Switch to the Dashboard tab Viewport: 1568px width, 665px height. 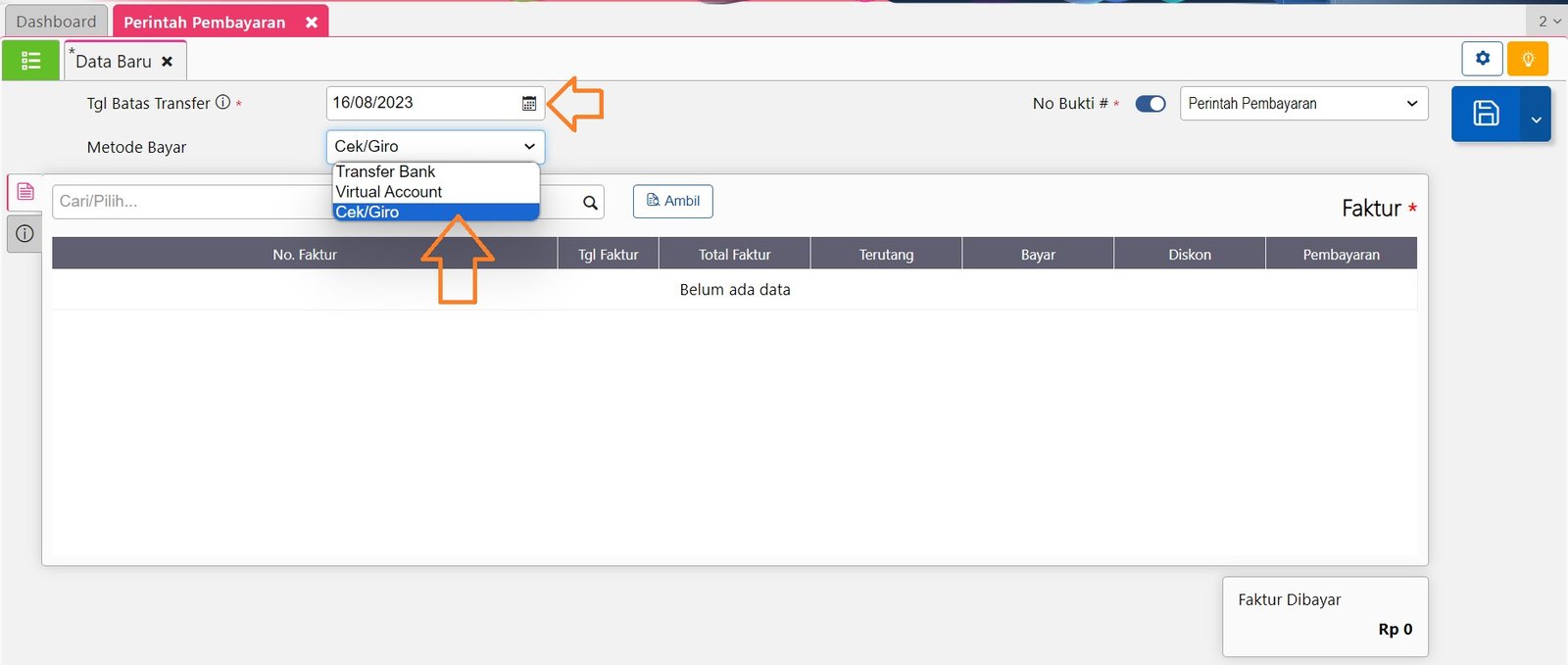56,22
